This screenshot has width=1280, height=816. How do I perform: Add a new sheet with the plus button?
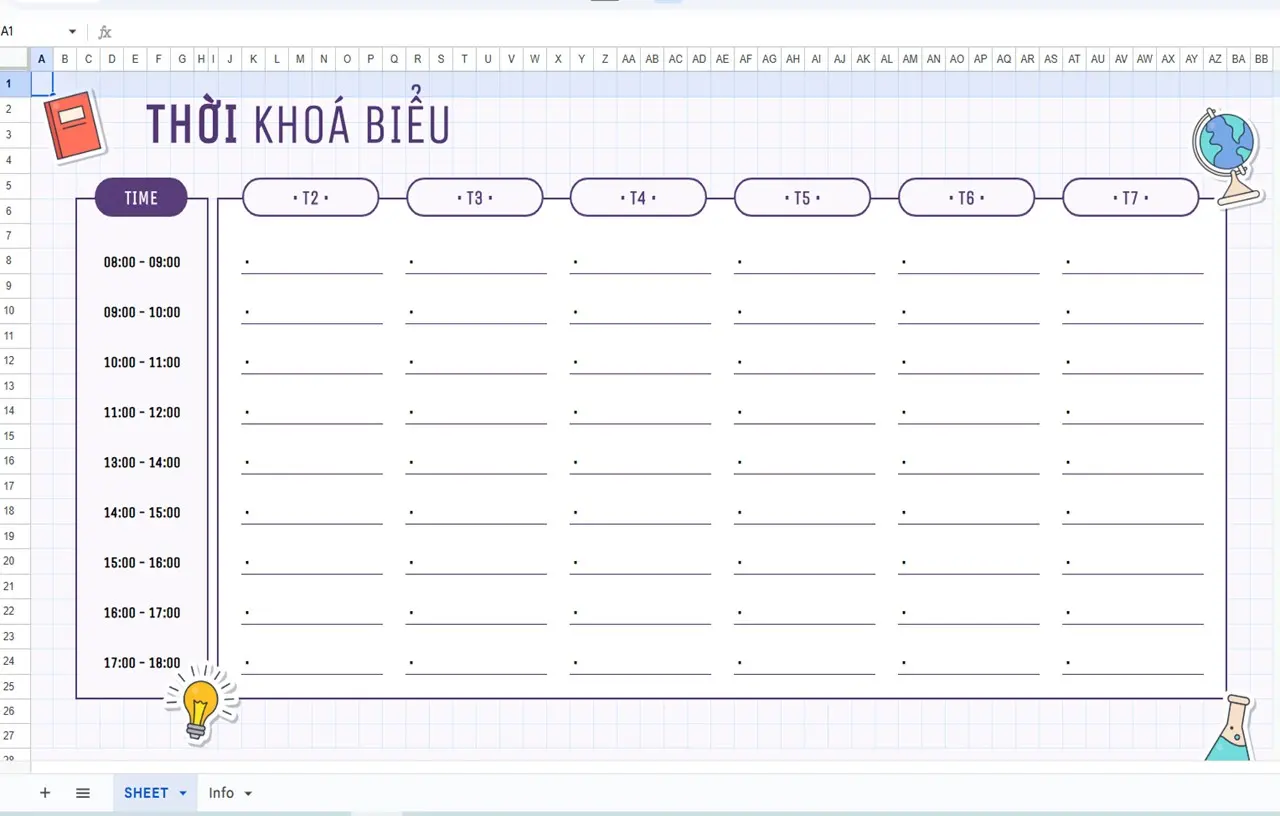tap(45, 793)
